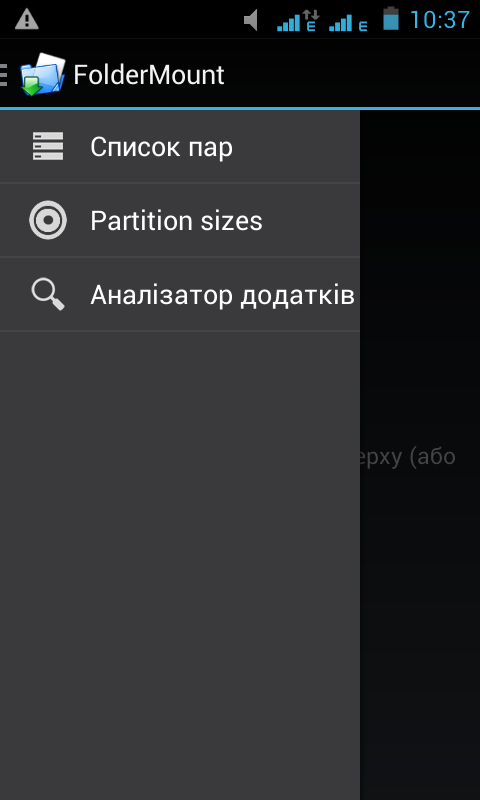Tap the warning triangle notification icon
Image resolution: width=480 pixels, height=800 pixels.
click(x=27, y=19)
